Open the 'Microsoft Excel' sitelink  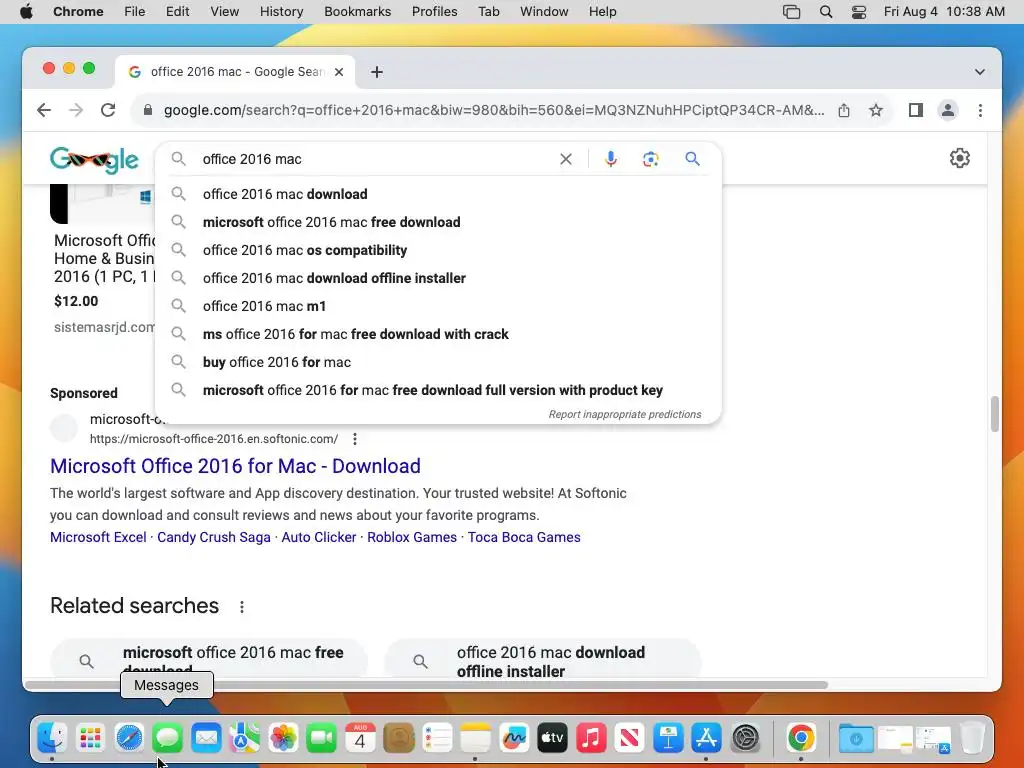(98, 537)
